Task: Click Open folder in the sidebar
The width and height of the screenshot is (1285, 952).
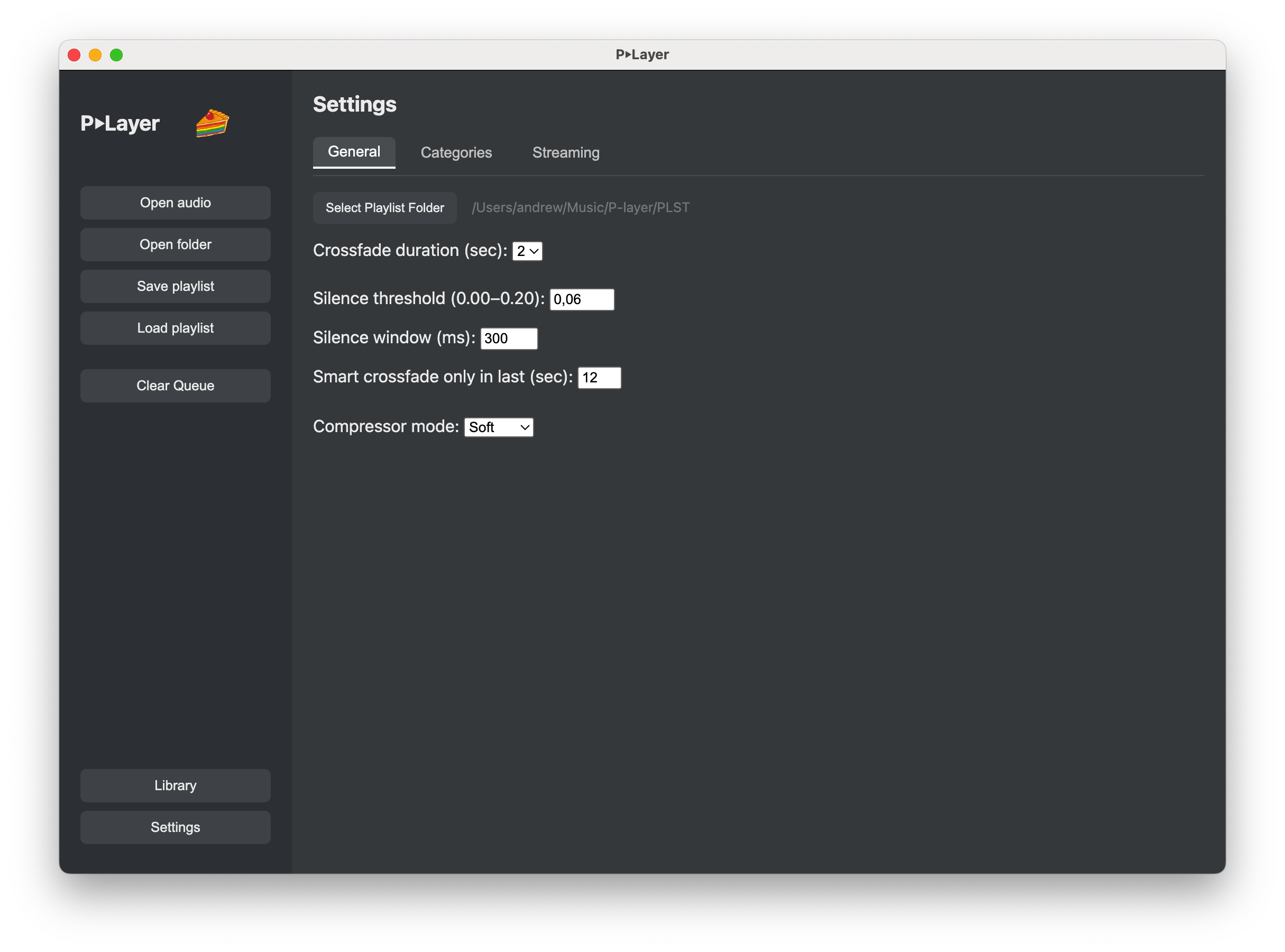Action: click(x=175, y=244)
